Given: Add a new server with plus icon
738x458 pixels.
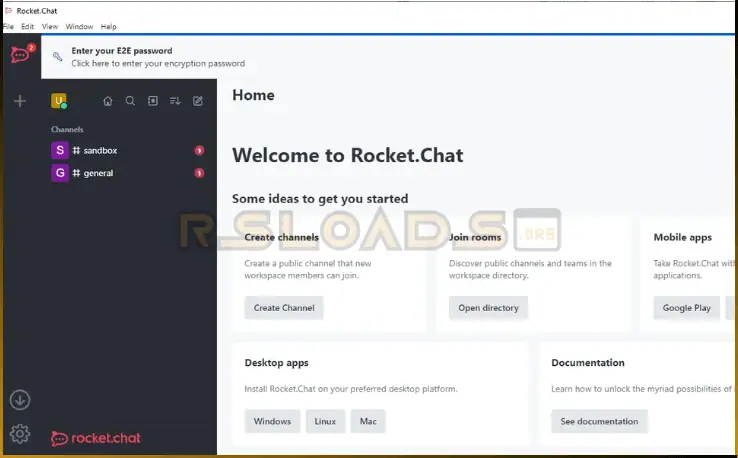Looking at the screenshot, I should [20, 101].
